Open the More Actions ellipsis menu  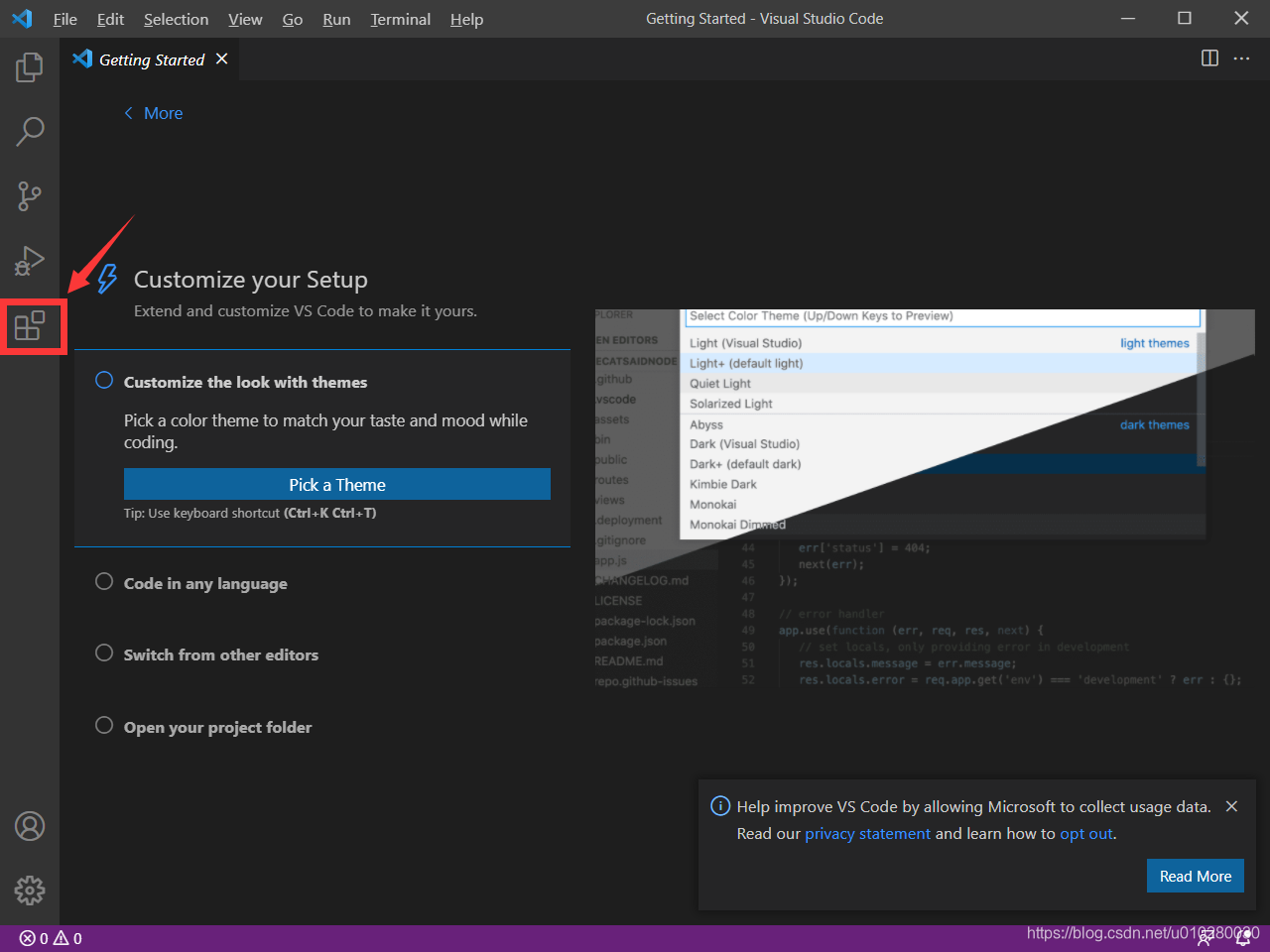(x=1241, y=59)
